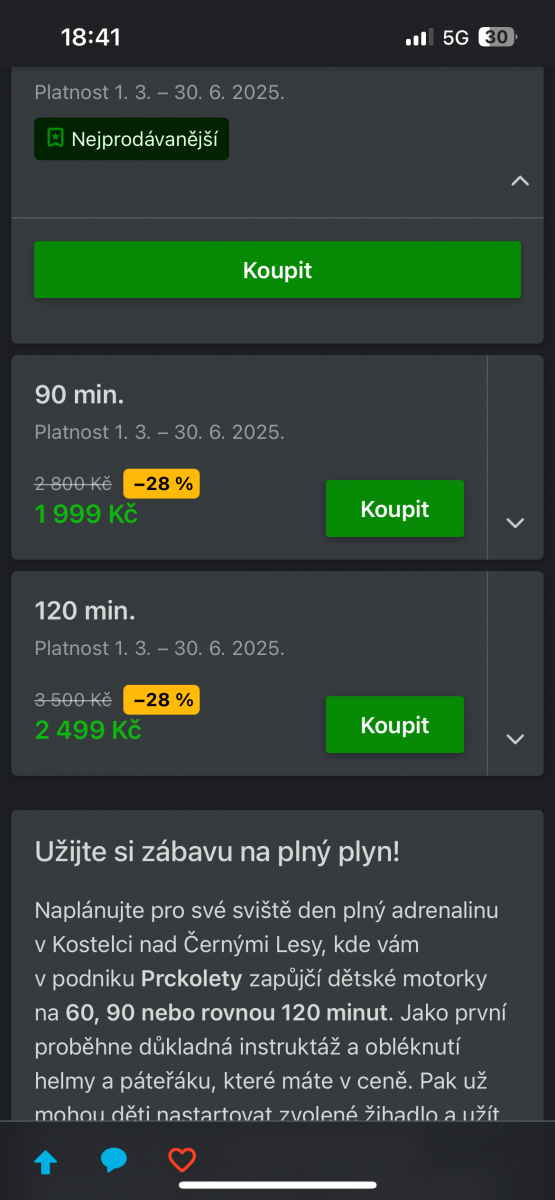This screenshot has height=1200, width=555.
Task: Expand the 120 min. offer details chevron
Action: point(515,739)
